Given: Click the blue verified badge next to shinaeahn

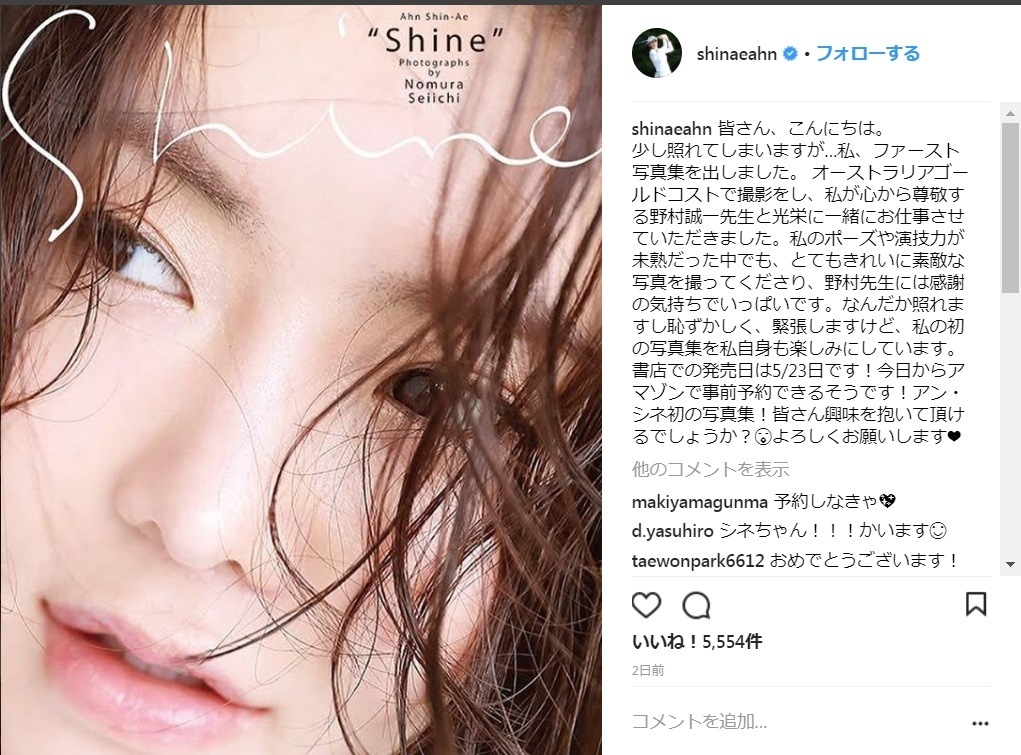Looking at the screenshot, I should (x=790, y=53).
